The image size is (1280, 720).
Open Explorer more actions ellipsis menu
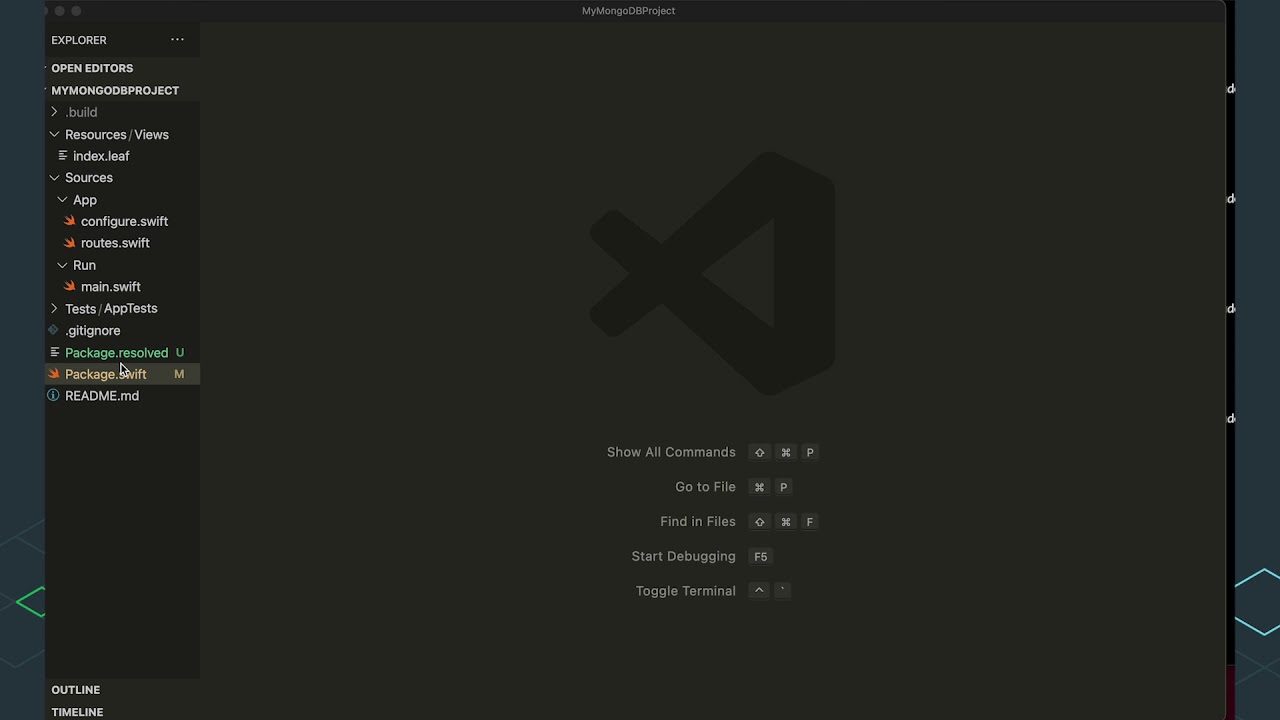[x=177, y=40]
